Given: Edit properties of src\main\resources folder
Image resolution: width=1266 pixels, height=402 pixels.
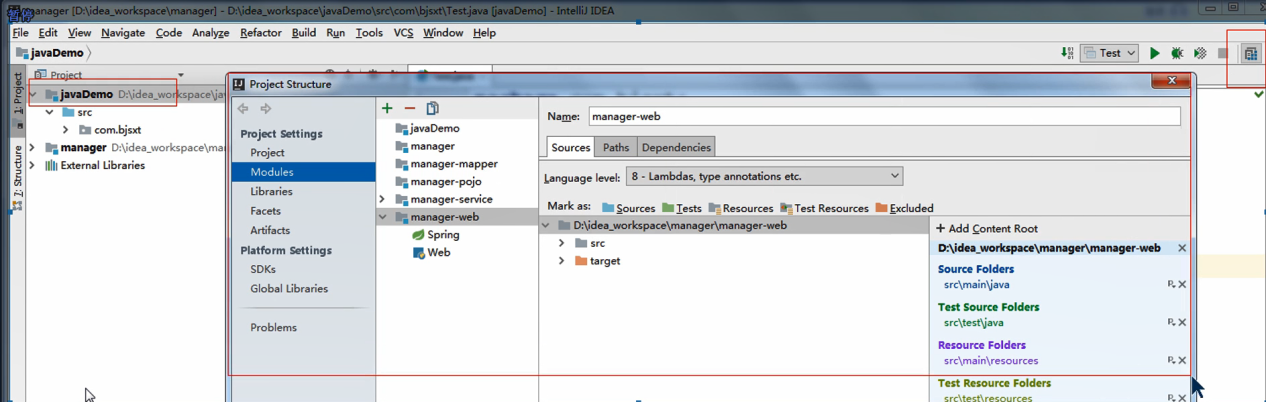Looking at the screenshot, I should [1171, 361].
